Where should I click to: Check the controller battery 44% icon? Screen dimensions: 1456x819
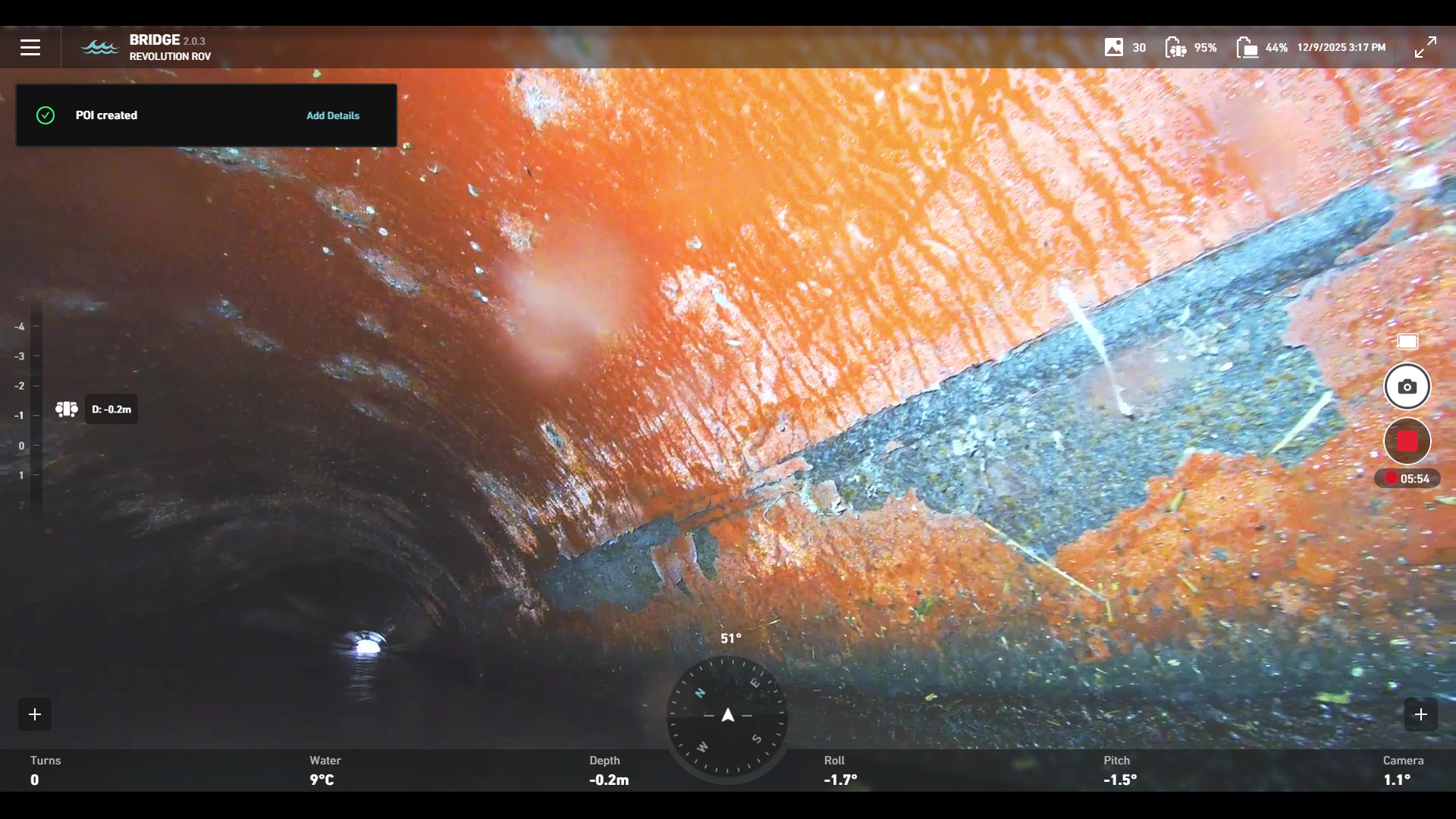click(x=1247, y=47)
